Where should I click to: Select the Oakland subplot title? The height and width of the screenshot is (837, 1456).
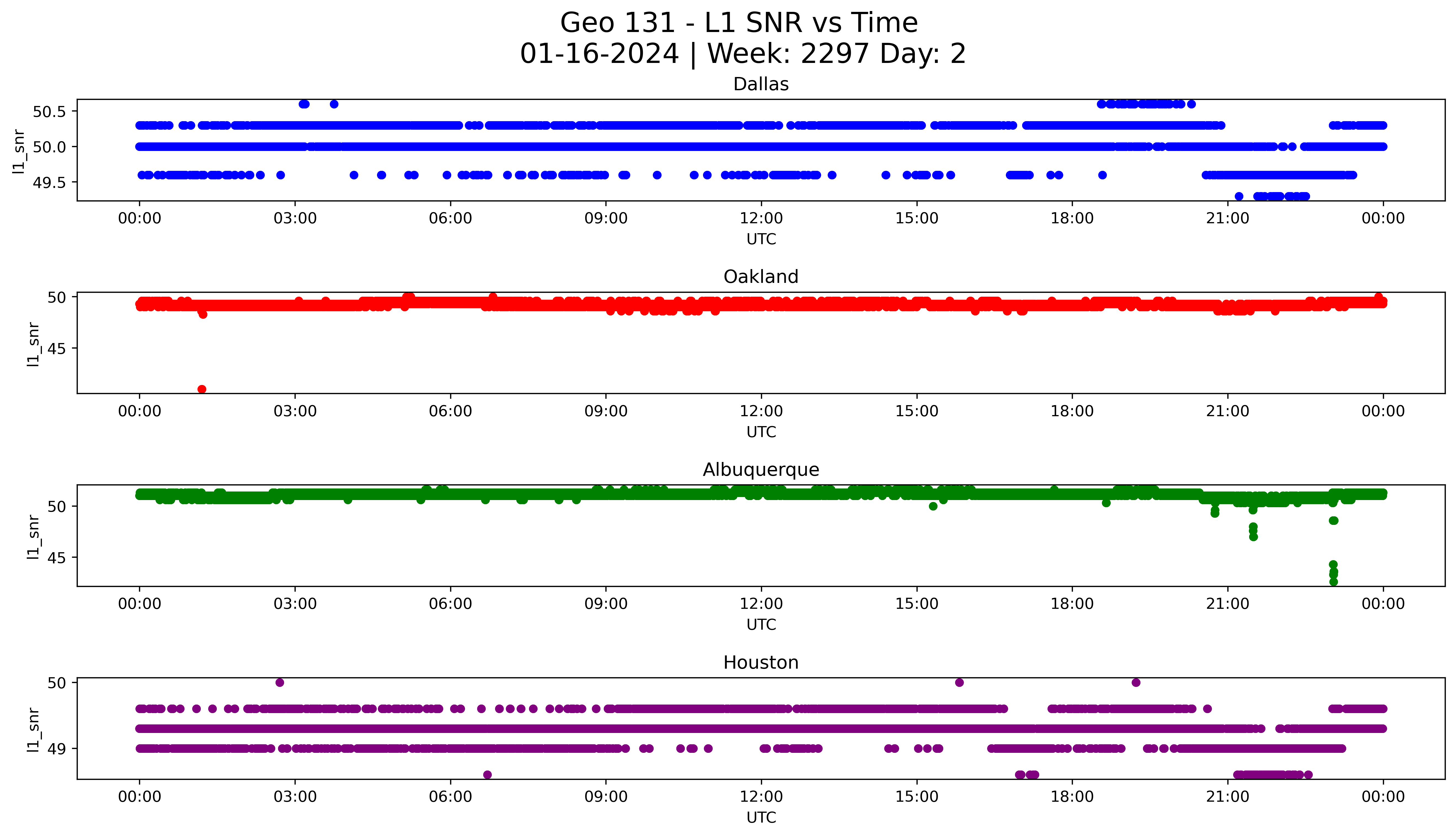coord(761,277)
